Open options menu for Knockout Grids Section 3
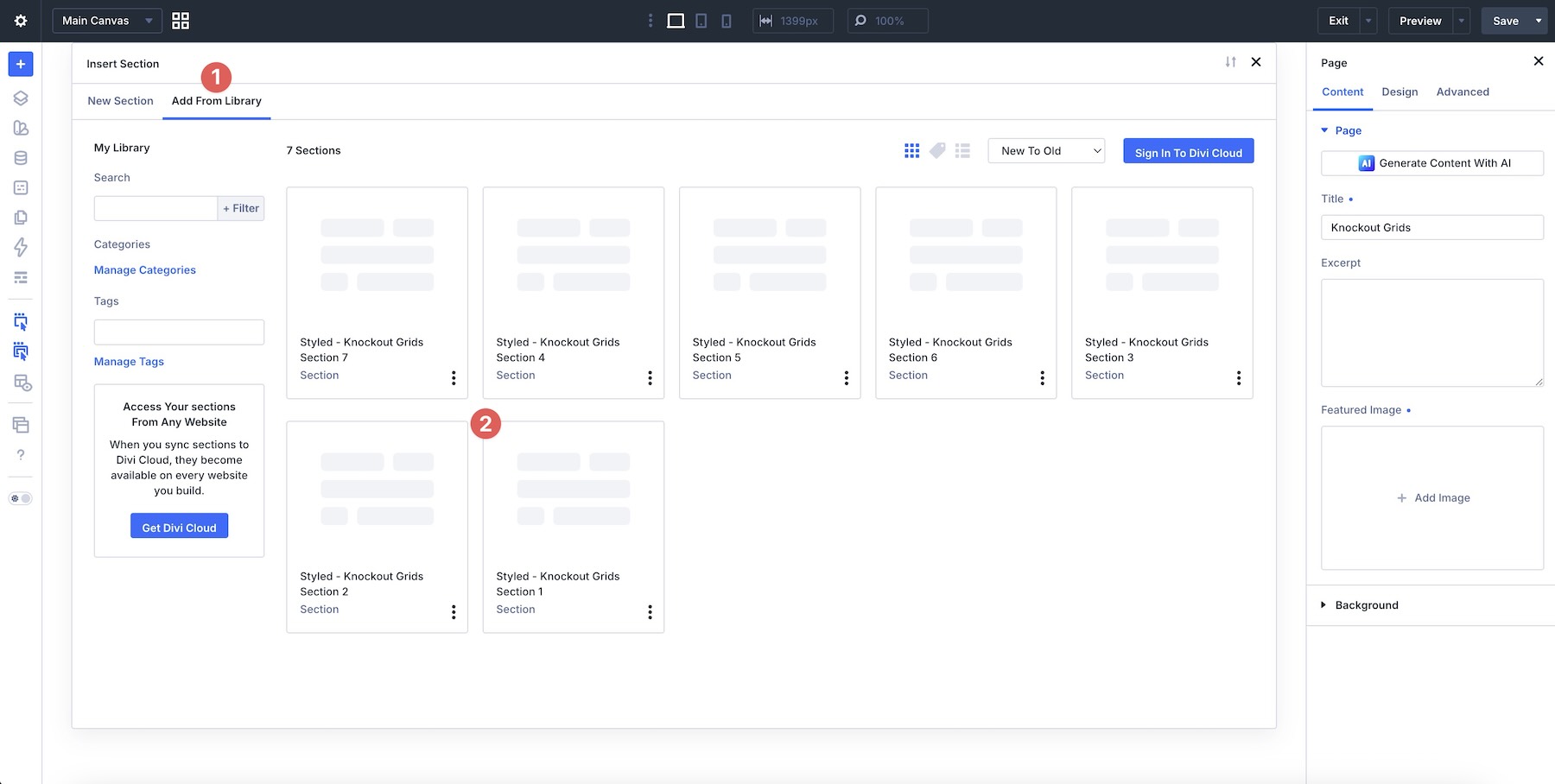Screen dimensions: 1555x784 (1238, 378)
